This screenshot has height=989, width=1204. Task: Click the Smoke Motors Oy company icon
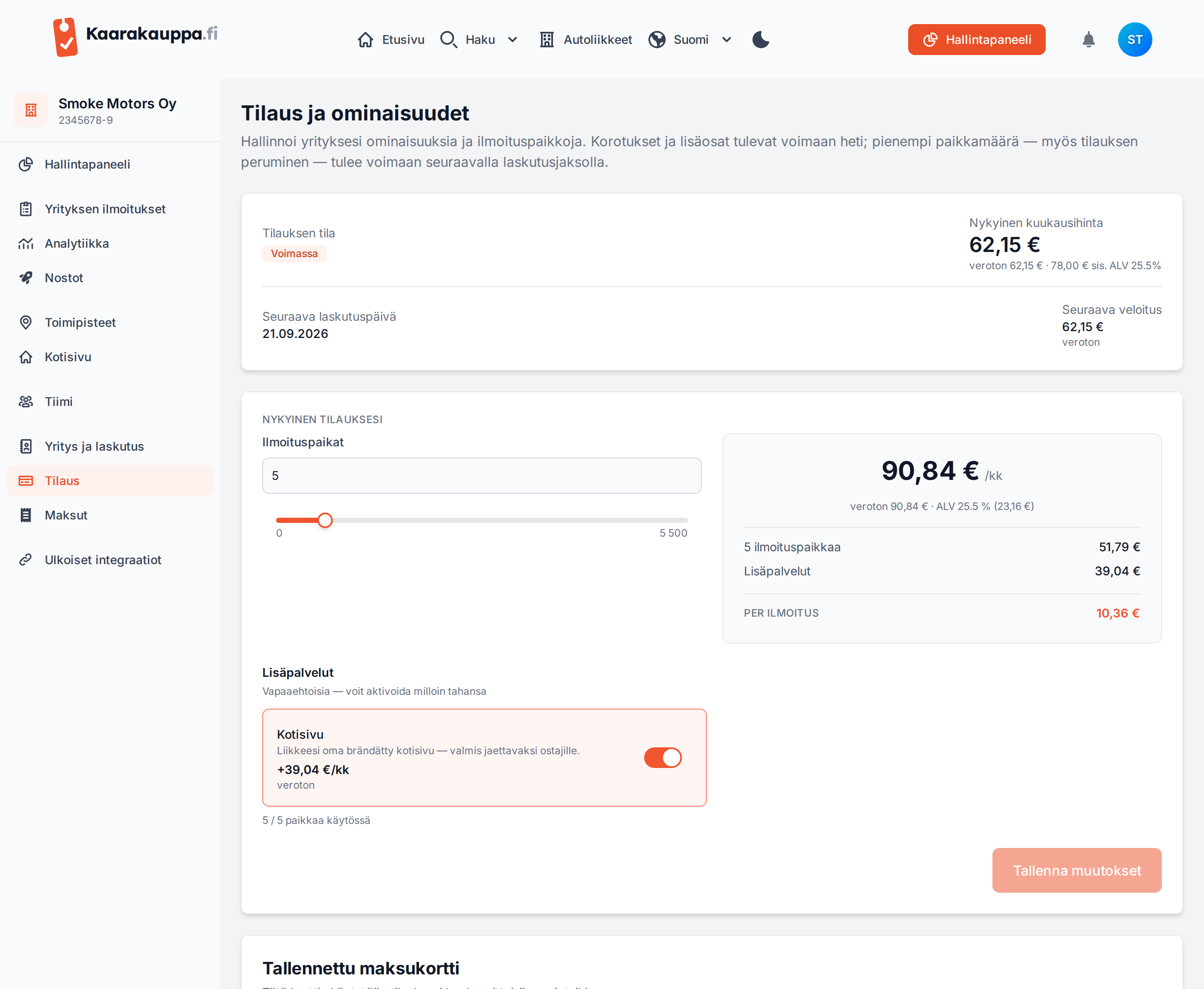click(x=31, y=110)
